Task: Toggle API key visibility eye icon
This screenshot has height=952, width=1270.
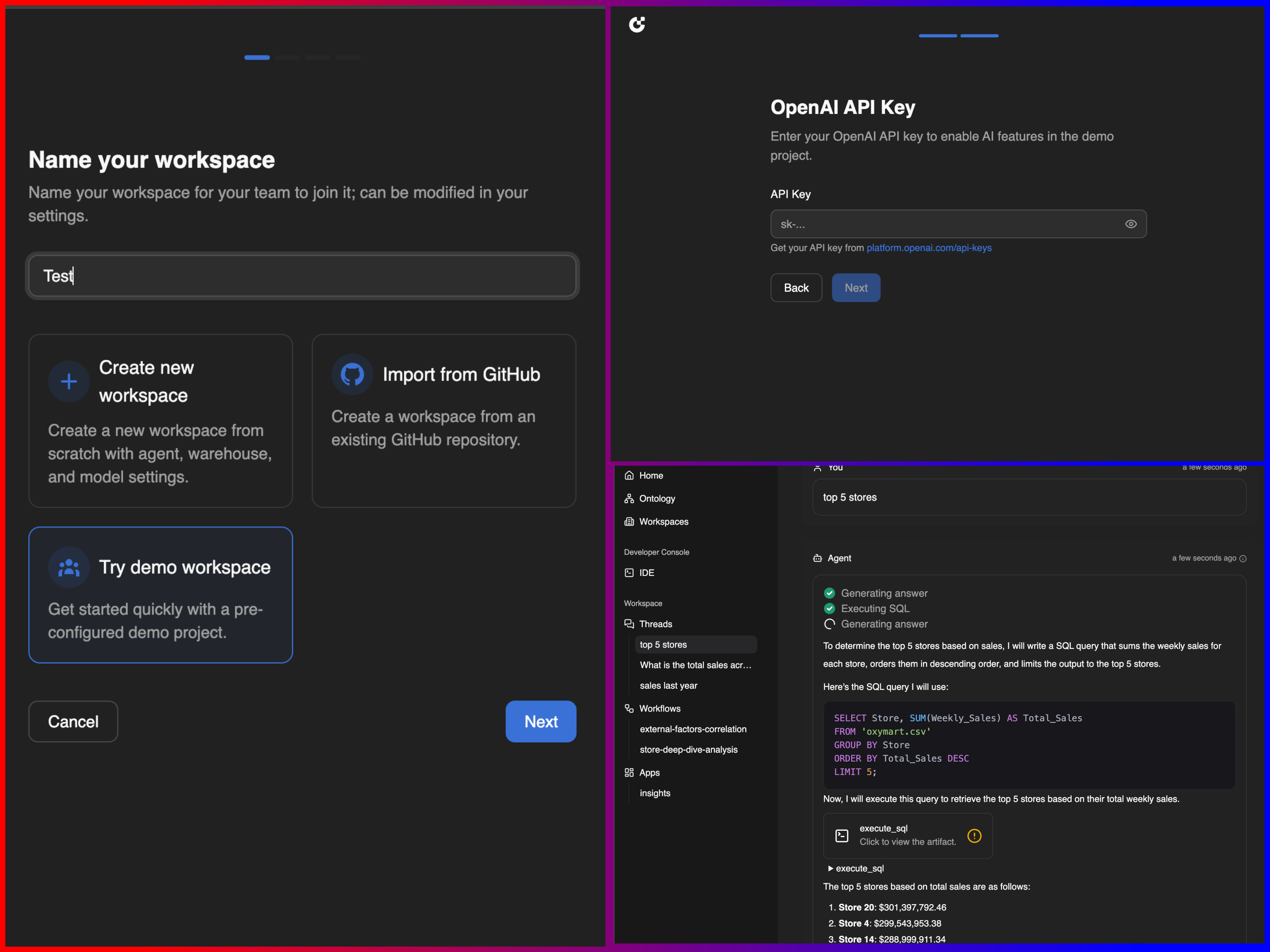Action: (x=1131, y=224)
